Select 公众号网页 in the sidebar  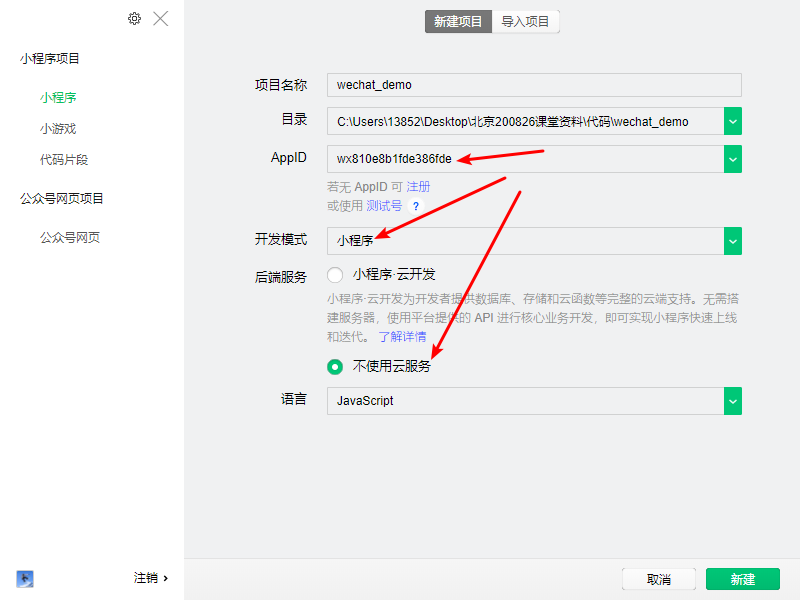[70, 237]
